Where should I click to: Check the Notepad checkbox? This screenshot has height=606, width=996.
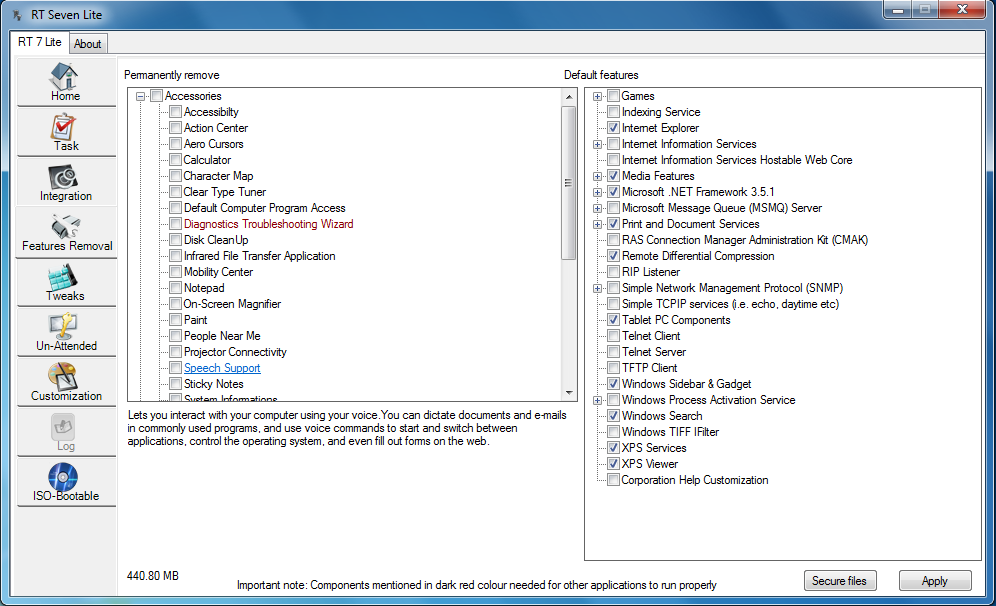[176, 288]
